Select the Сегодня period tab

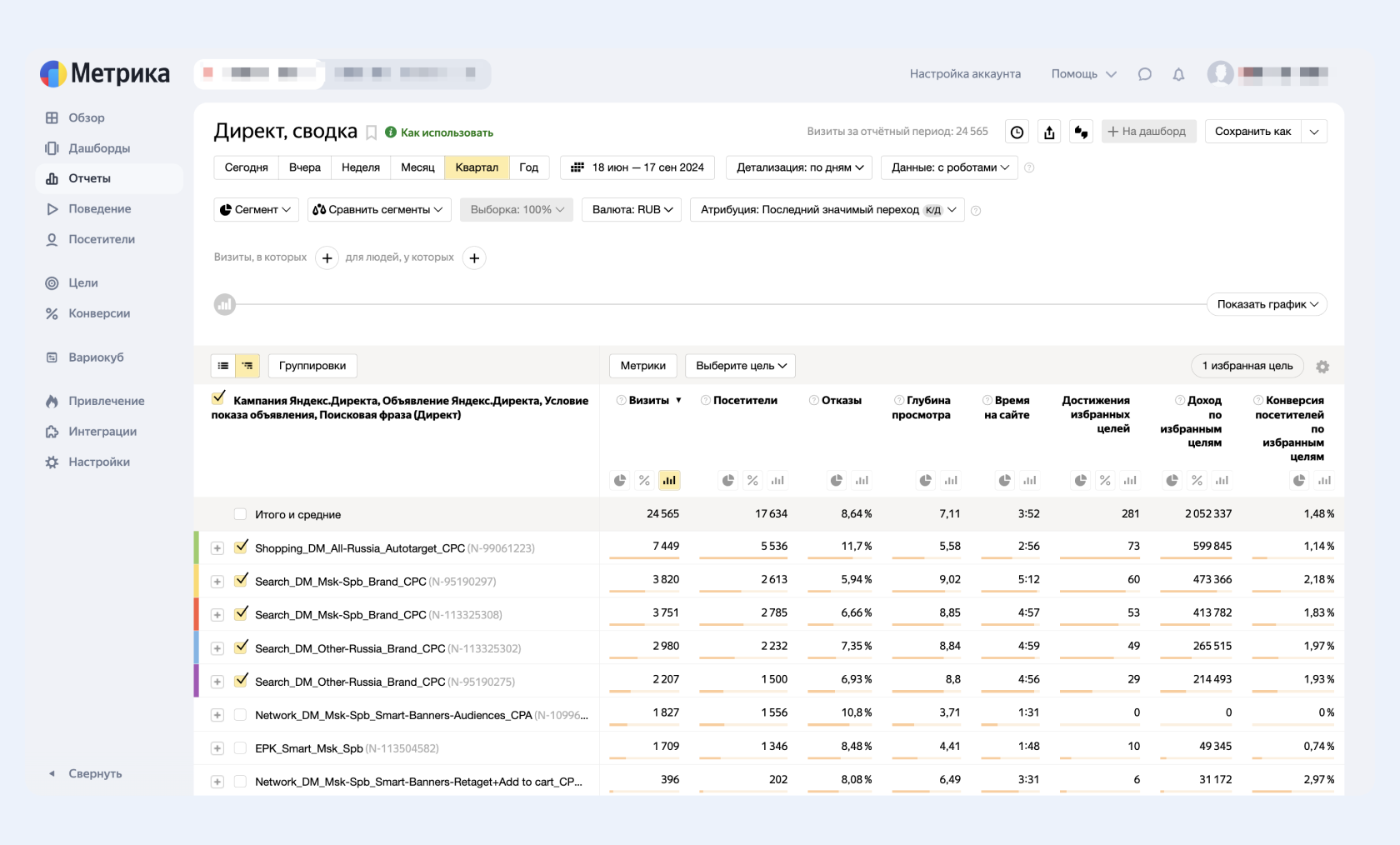click(x=246, y=167)
